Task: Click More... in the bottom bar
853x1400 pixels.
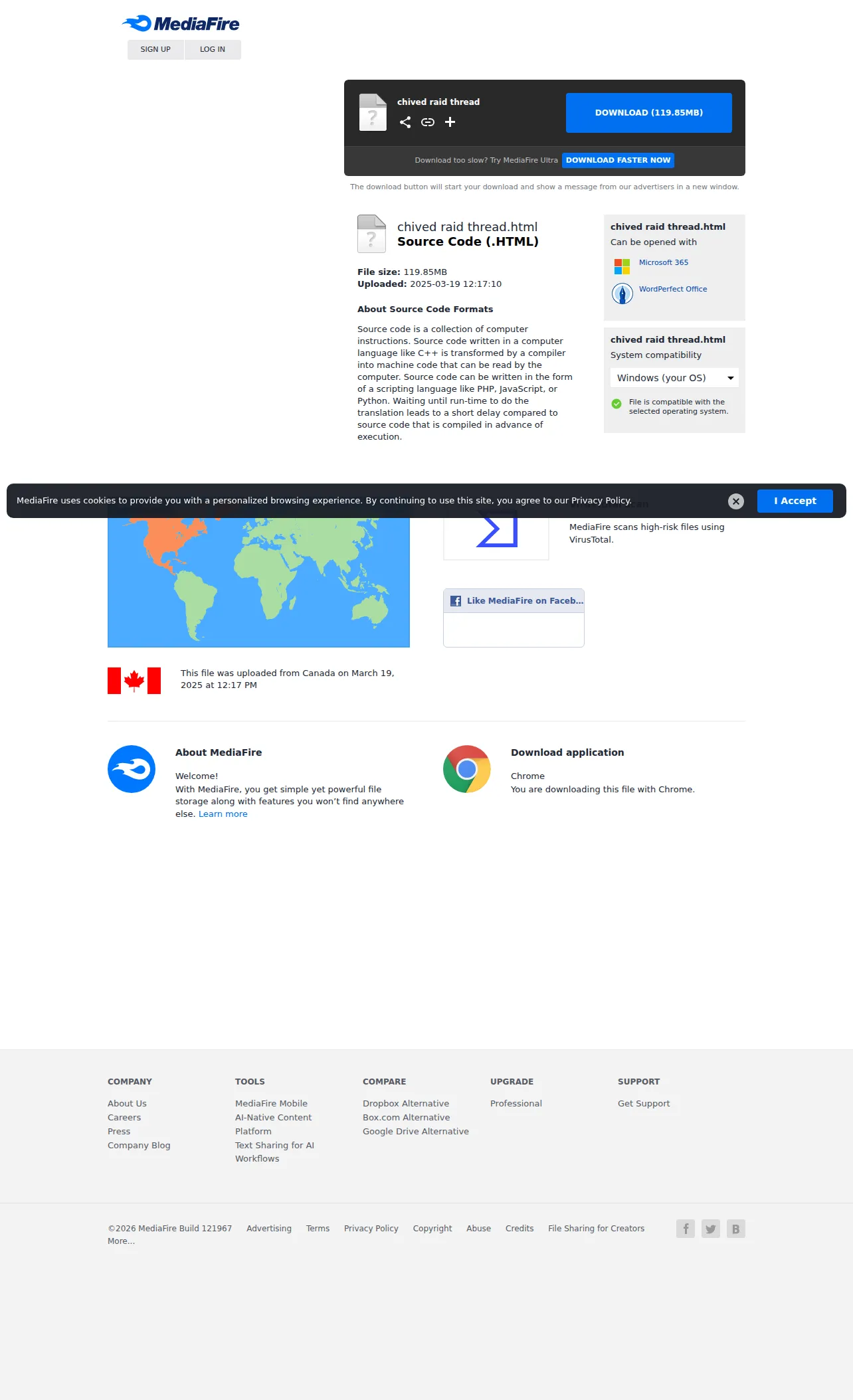Action: [121, 1241]
